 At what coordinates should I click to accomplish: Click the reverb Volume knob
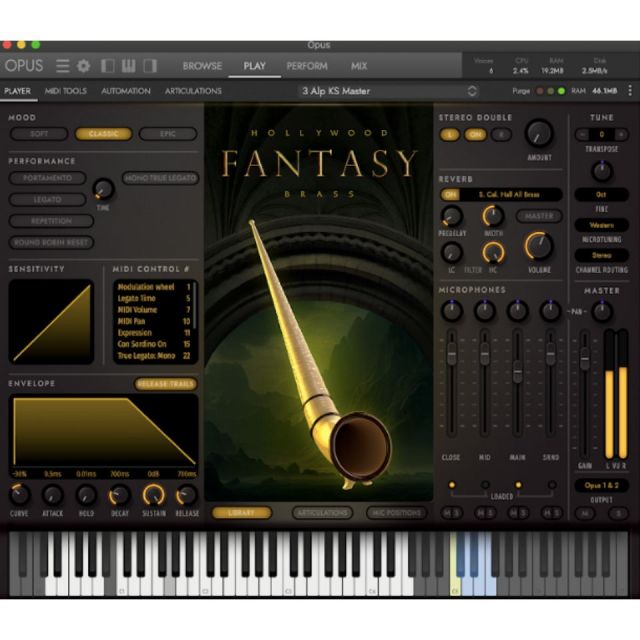(539, 246)
